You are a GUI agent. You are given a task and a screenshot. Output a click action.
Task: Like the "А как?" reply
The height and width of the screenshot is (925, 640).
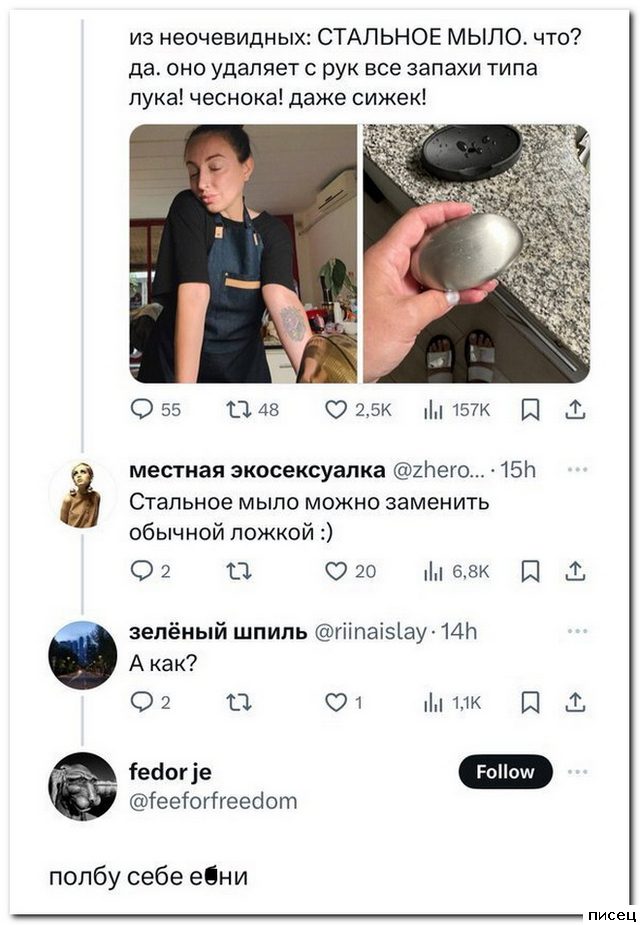tap(337, 703)
